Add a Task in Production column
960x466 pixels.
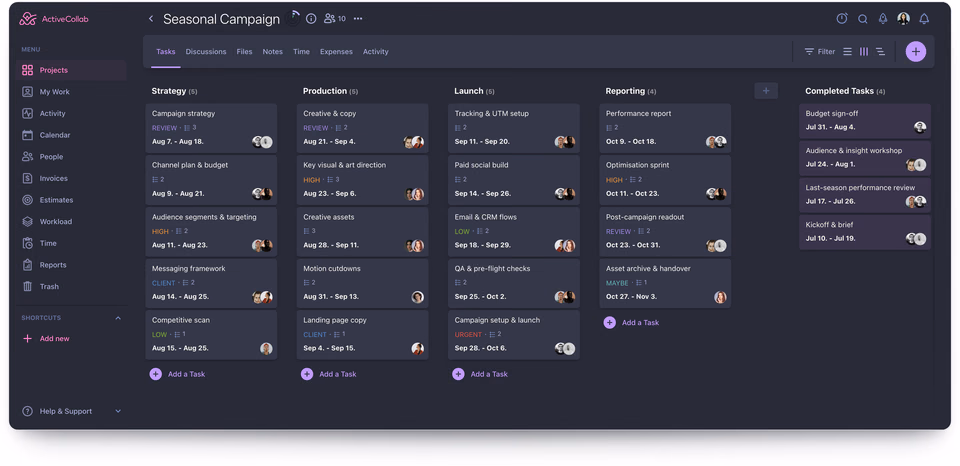pos(329,374)
